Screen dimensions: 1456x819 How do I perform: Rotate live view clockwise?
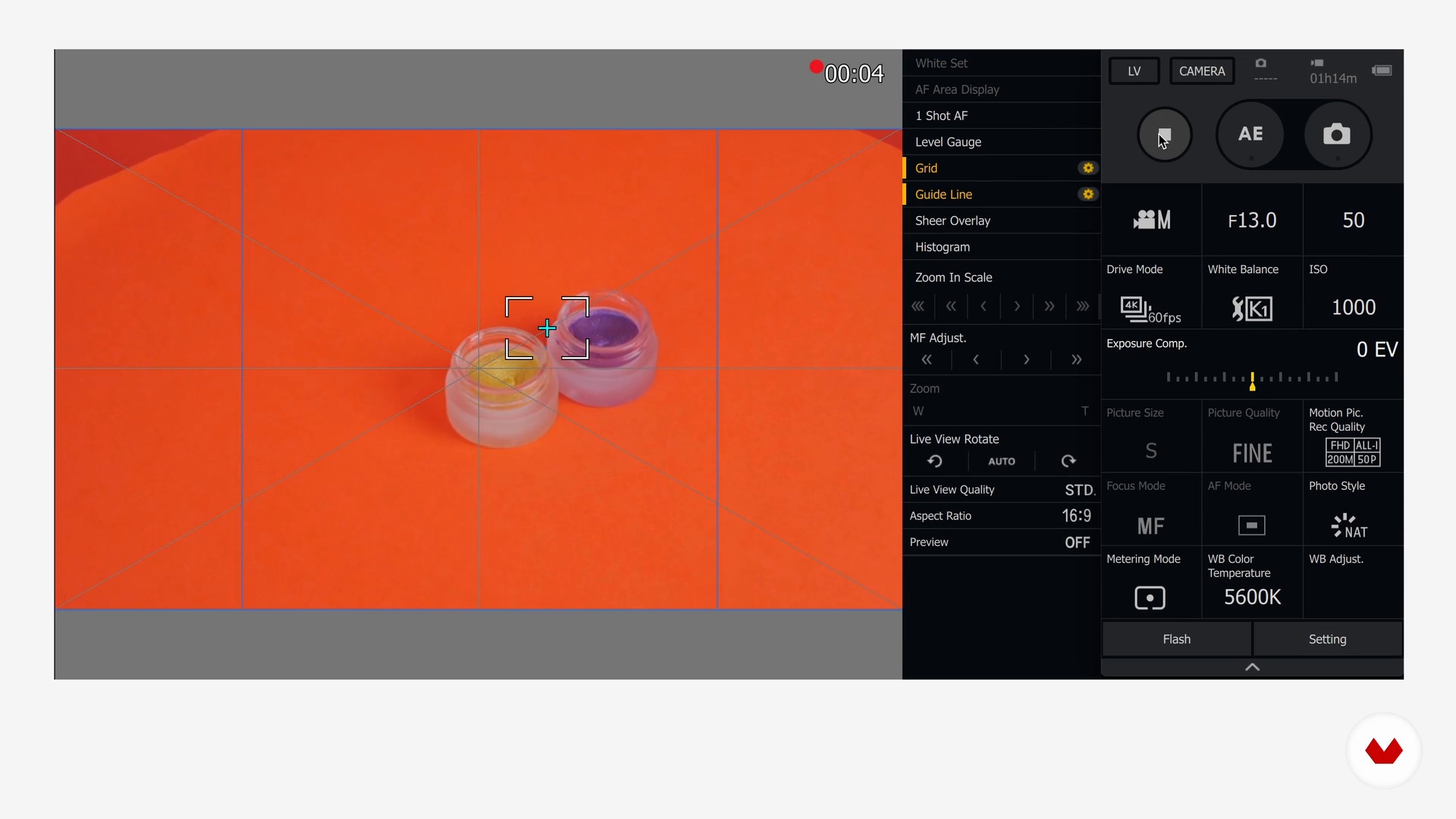[x=1068, y=461]
